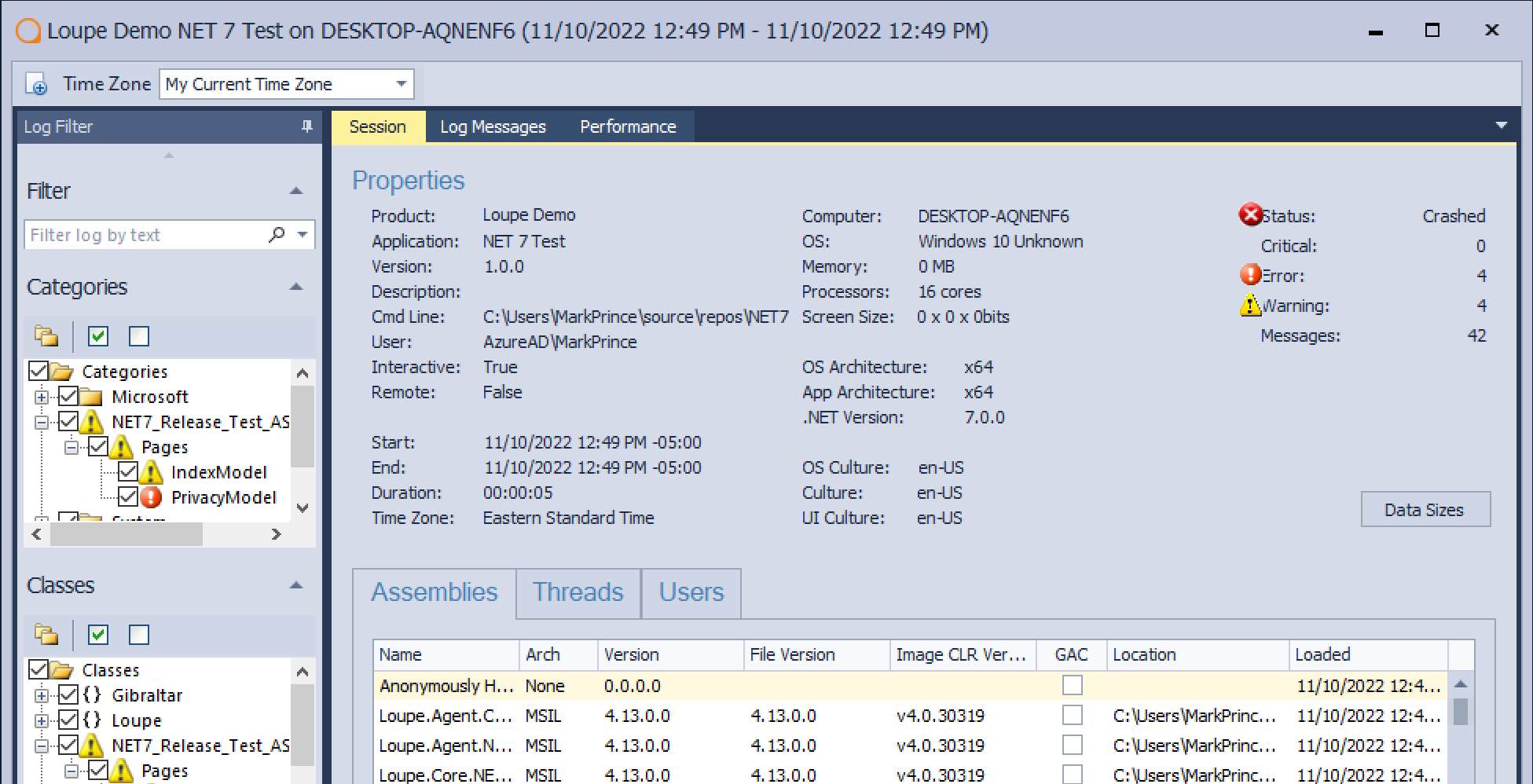The height and width of the screenshot is (784, 1533).
Task: Click folder icon of Microsoft category
Action: pyautogui.click(x=91, y=397)
